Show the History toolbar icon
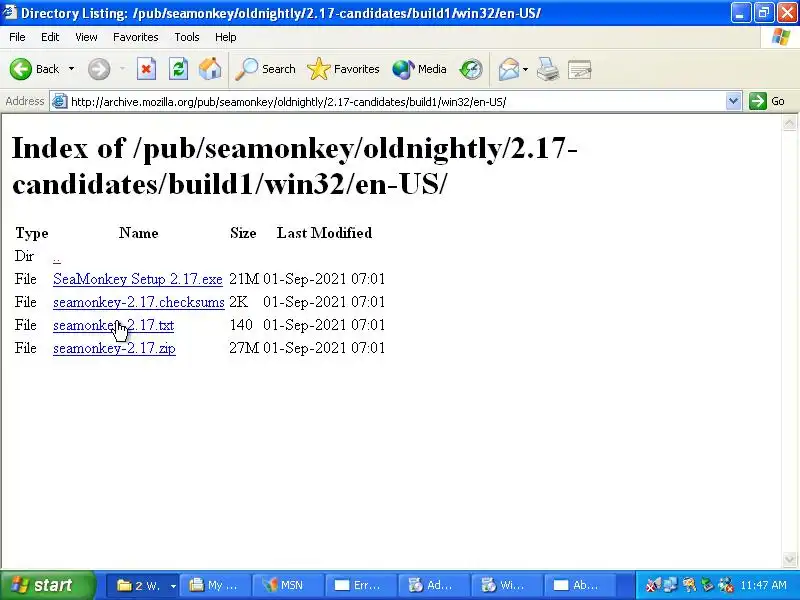This screenshot has height=600, width=800. (x=470, y=69)
